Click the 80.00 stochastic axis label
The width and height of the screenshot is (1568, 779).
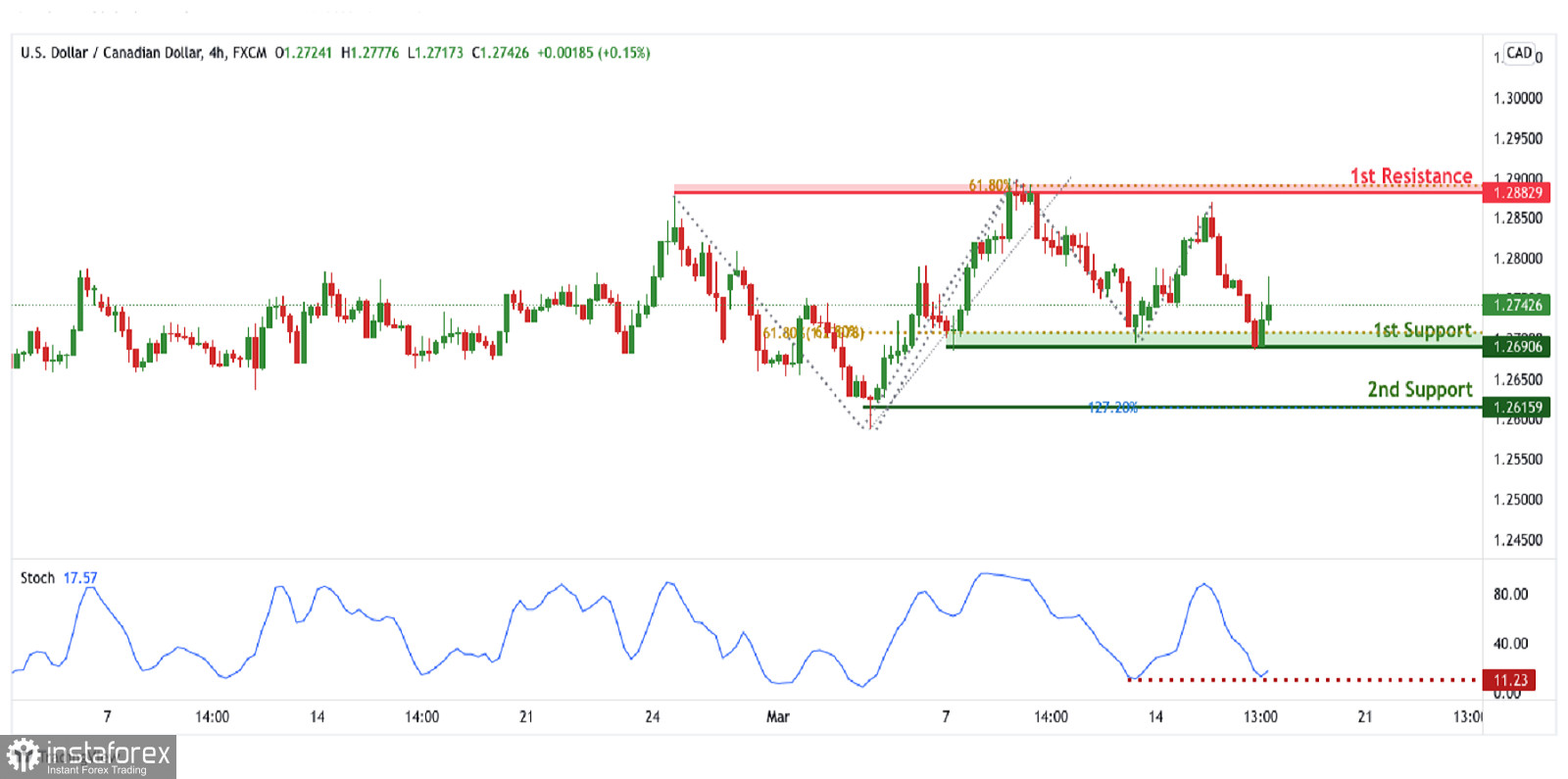click(x=1510, y=594)
